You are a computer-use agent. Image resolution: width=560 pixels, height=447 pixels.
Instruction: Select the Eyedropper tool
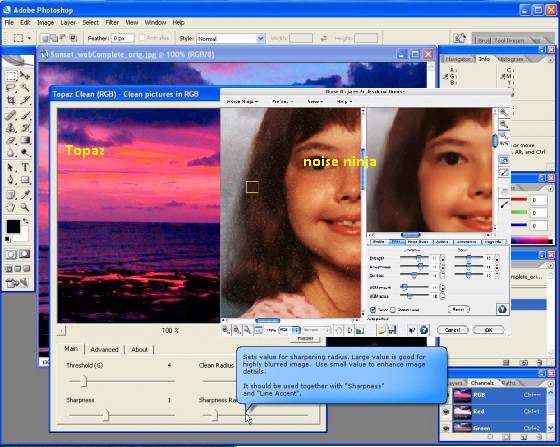[x=25, y=195]
